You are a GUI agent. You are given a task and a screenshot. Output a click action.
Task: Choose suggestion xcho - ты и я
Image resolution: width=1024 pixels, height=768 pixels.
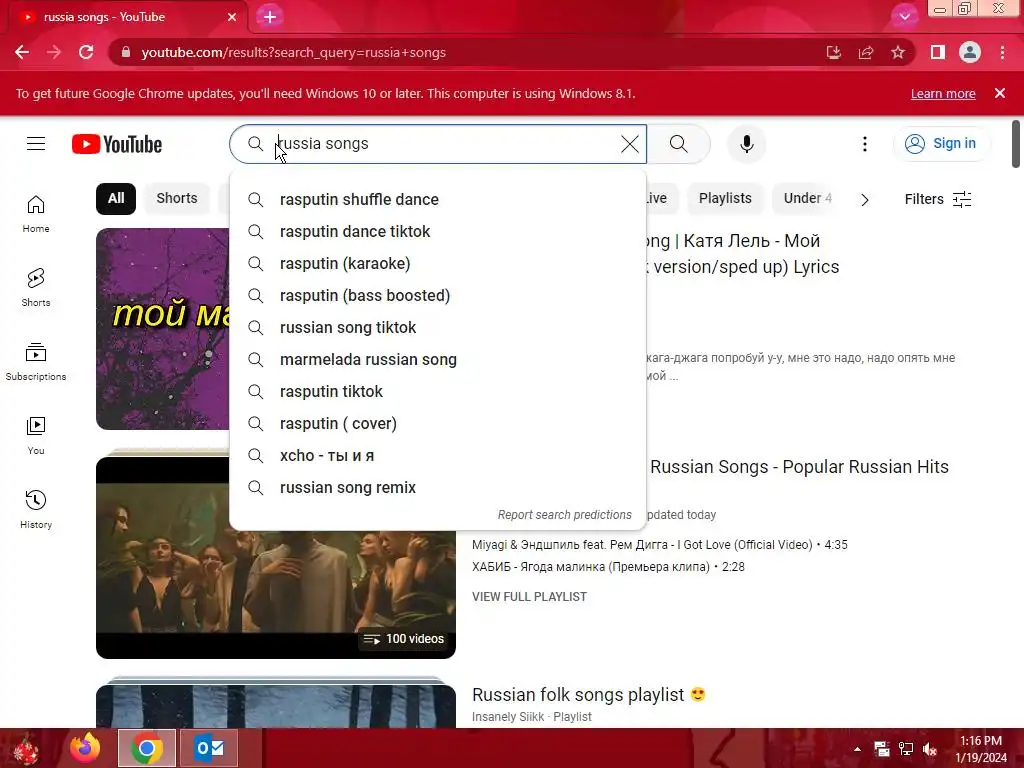point(438,455)
